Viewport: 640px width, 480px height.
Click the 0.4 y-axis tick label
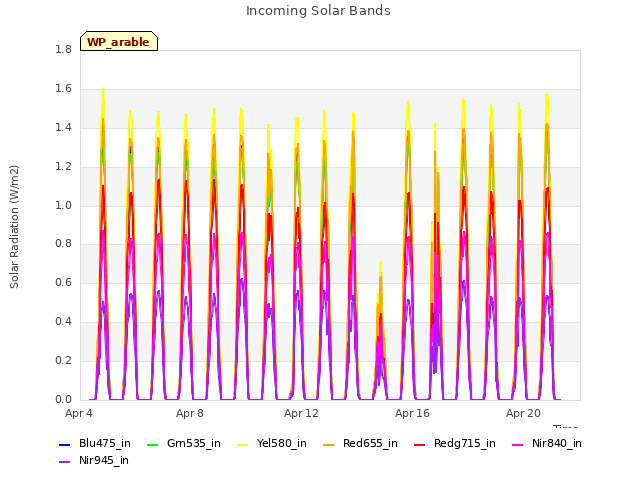click(63, 322)
